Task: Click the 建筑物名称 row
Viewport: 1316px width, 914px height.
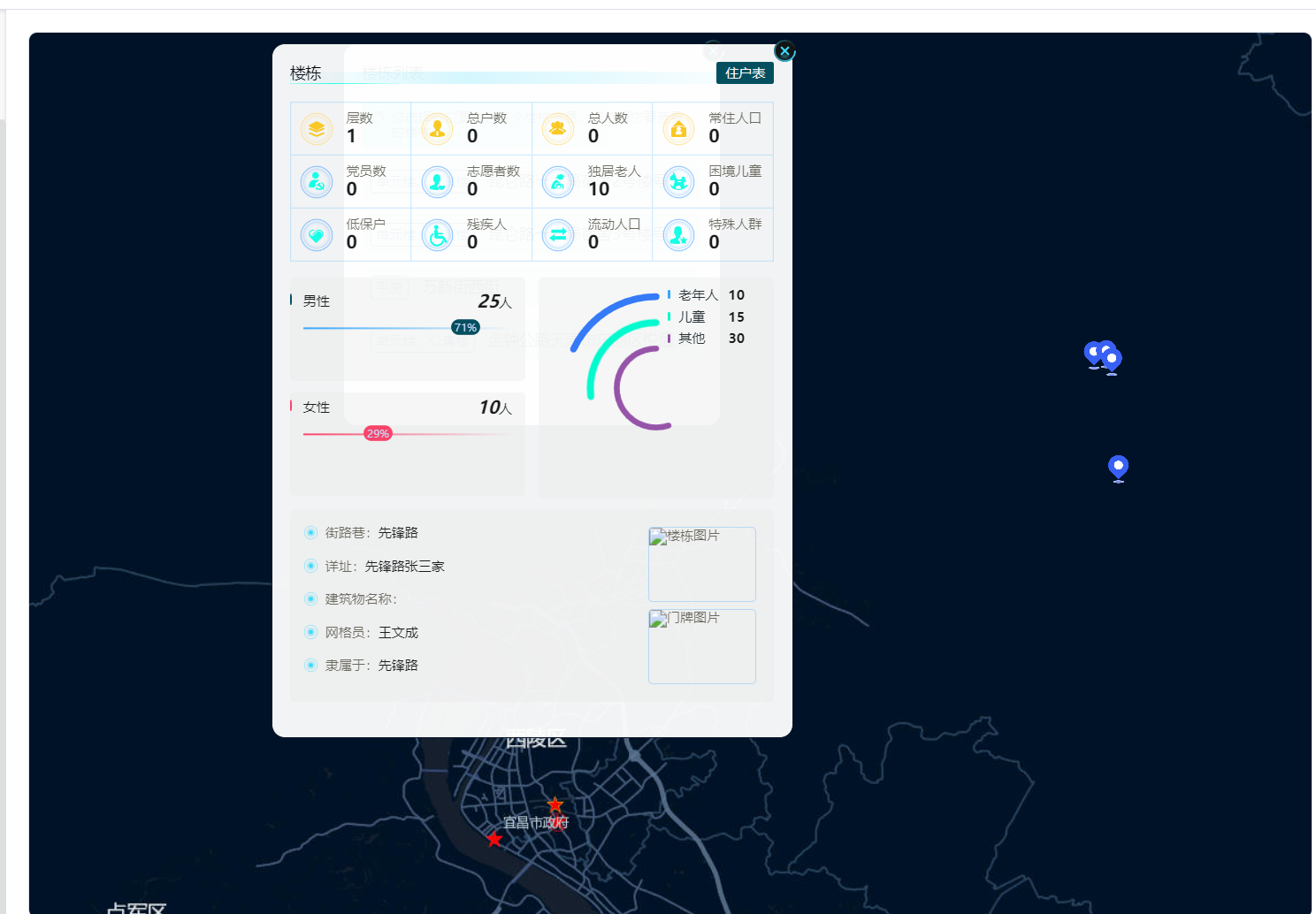Action: pos(351,599)
